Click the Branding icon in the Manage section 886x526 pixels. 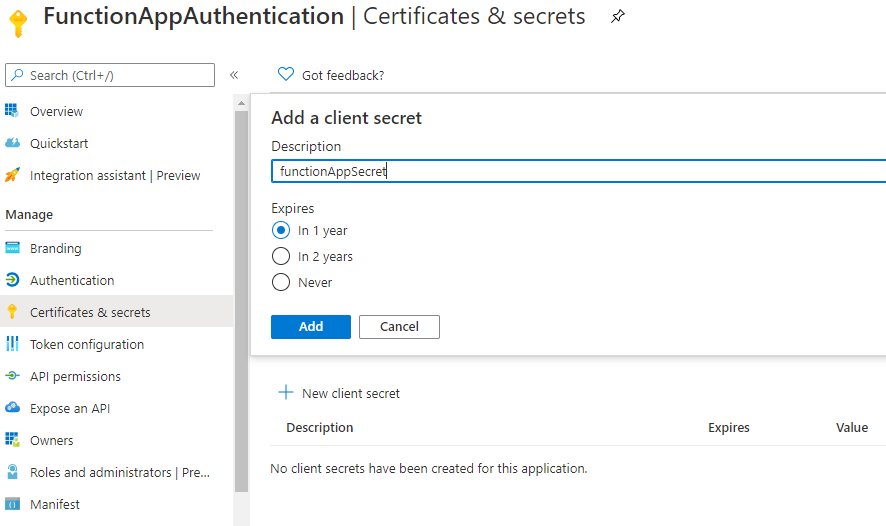pos(12,248)
